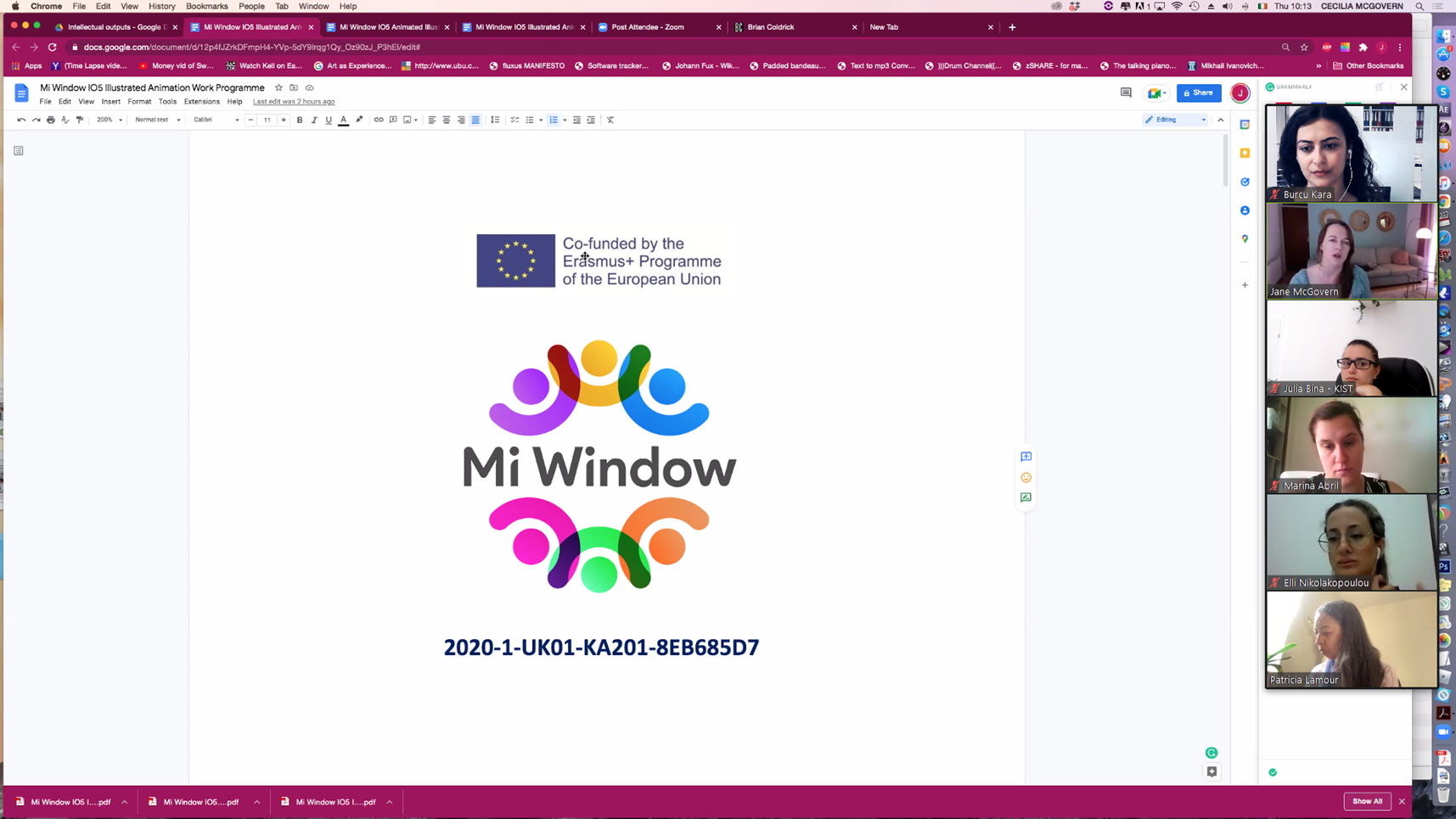Star the document next to its title
Screen dimensions: 1456x819
(x=278, y=87)
